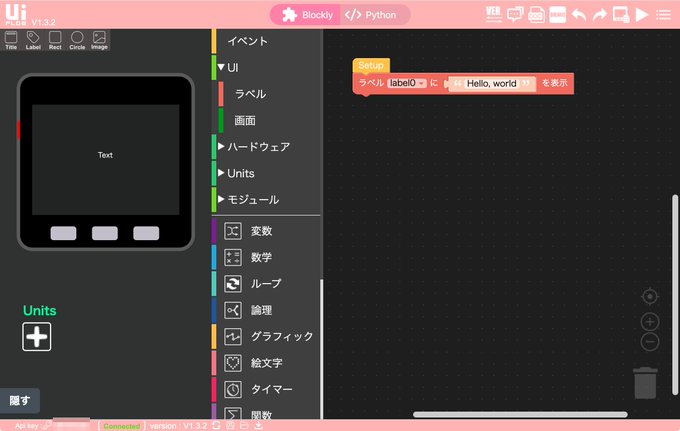The image size is (680, 431).
Task: Click the save icon in status bar
Action: (230, 426)
